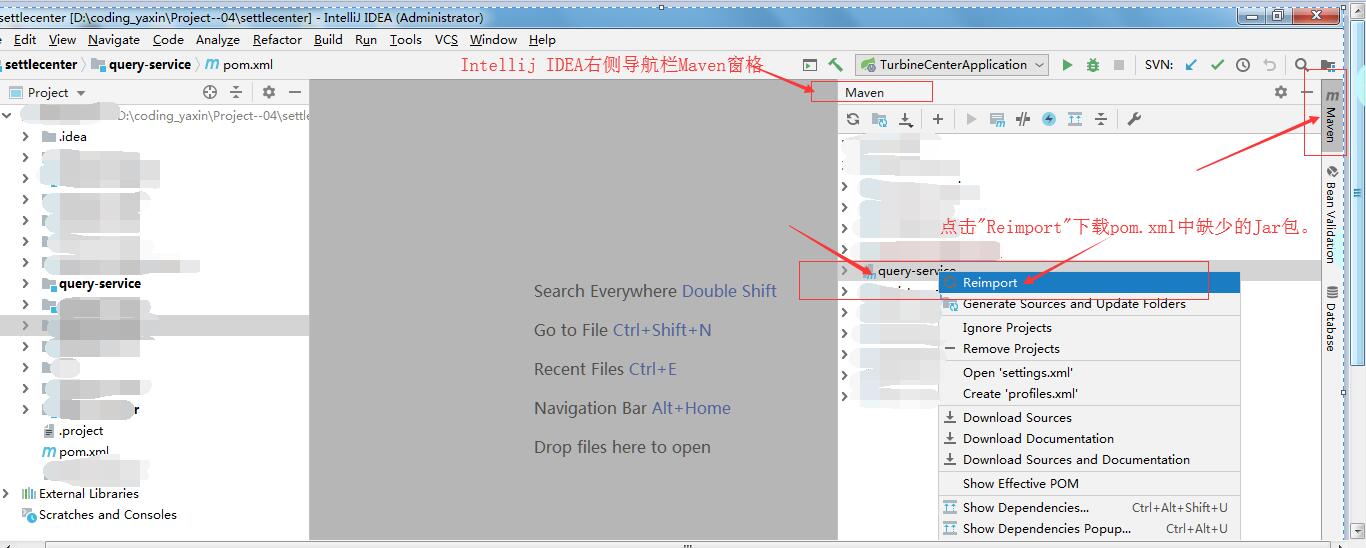
Task: Open the File Edit menu
Action: [25, 40]
